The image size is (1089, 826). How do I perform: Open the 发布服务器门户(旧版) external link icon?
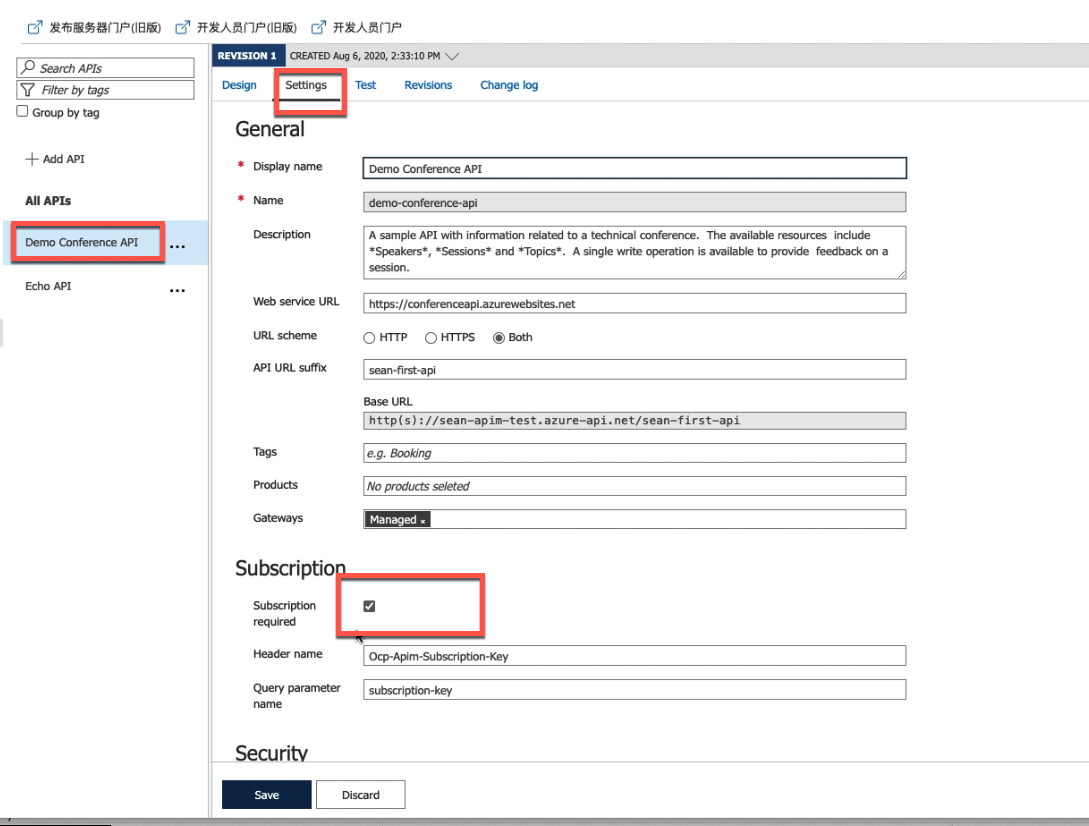coord(35,28)
